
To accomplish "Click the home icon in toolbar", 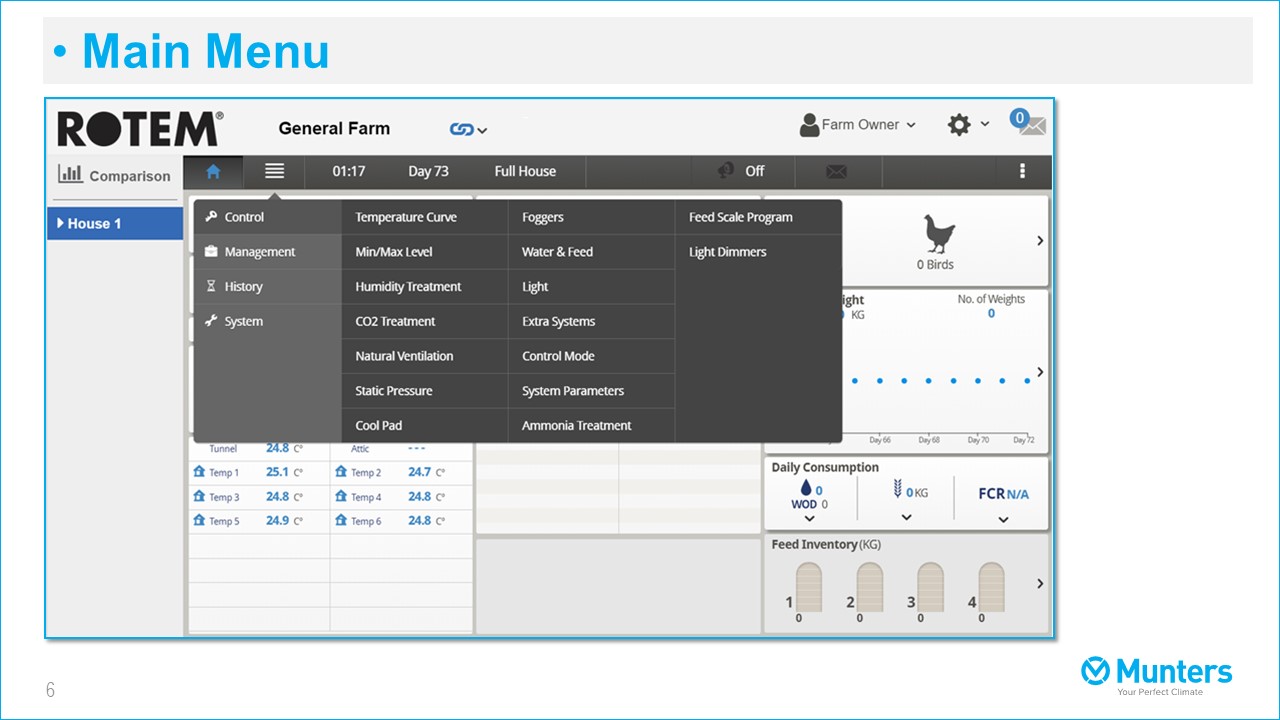I will click(213, 171).
